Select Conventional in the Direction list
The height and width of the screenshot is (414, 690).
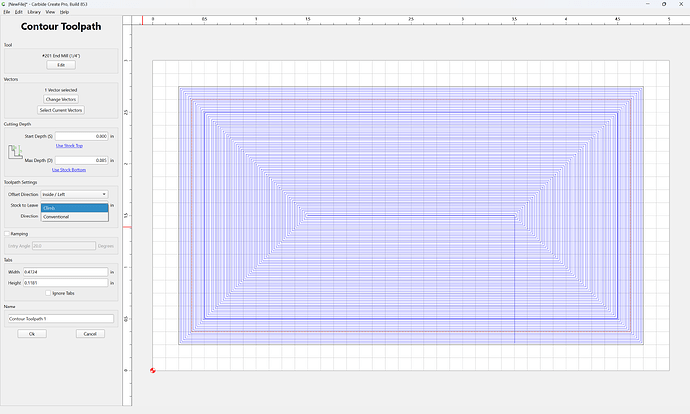click(x=74, y=217)
